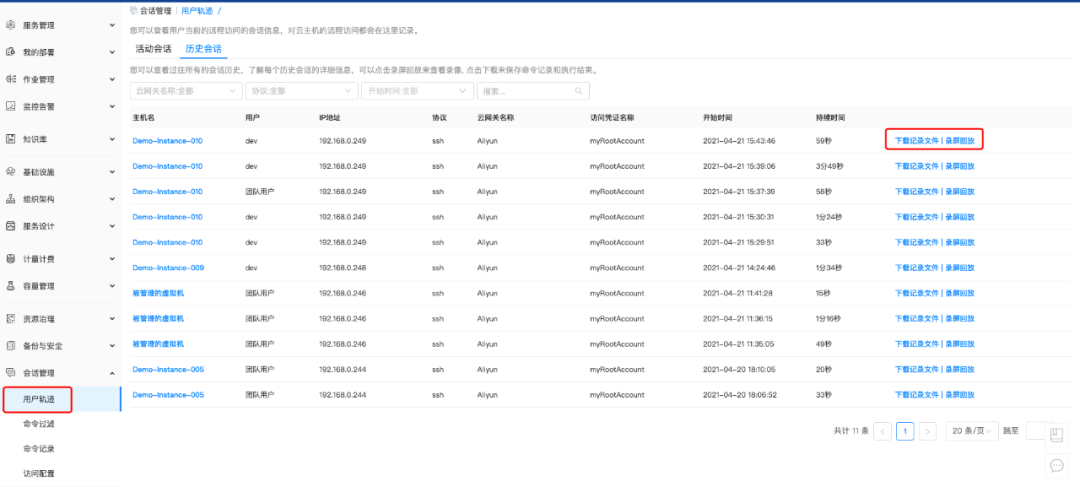Click start time 2021-04-21 11:36:15
The width and height of the screenshot is (1080, 487).
(x=739, y=318)
